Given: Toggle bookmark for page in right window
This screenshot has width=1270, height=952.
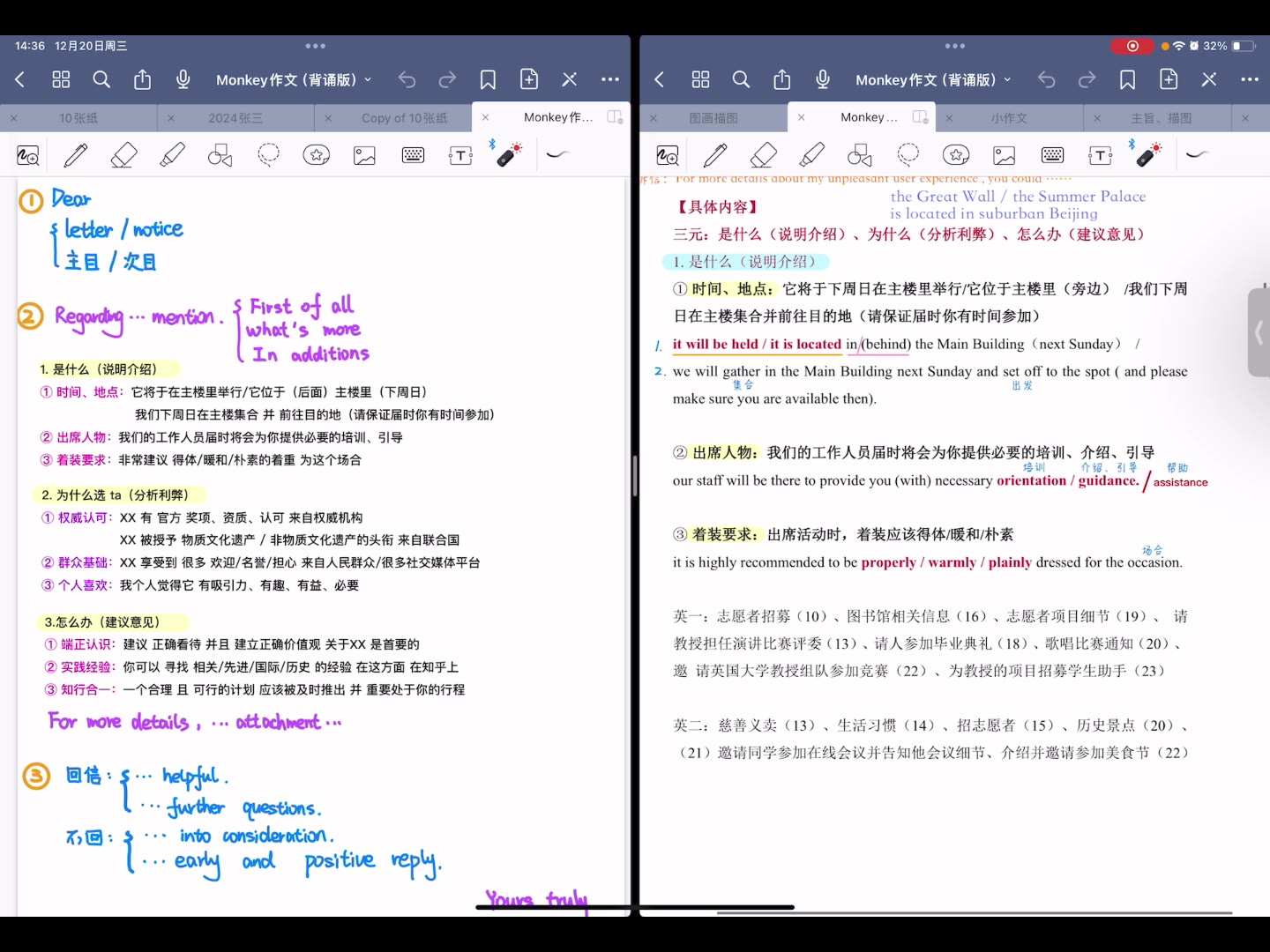Looking at the screenshot, I should click(x=1127, y=79).
